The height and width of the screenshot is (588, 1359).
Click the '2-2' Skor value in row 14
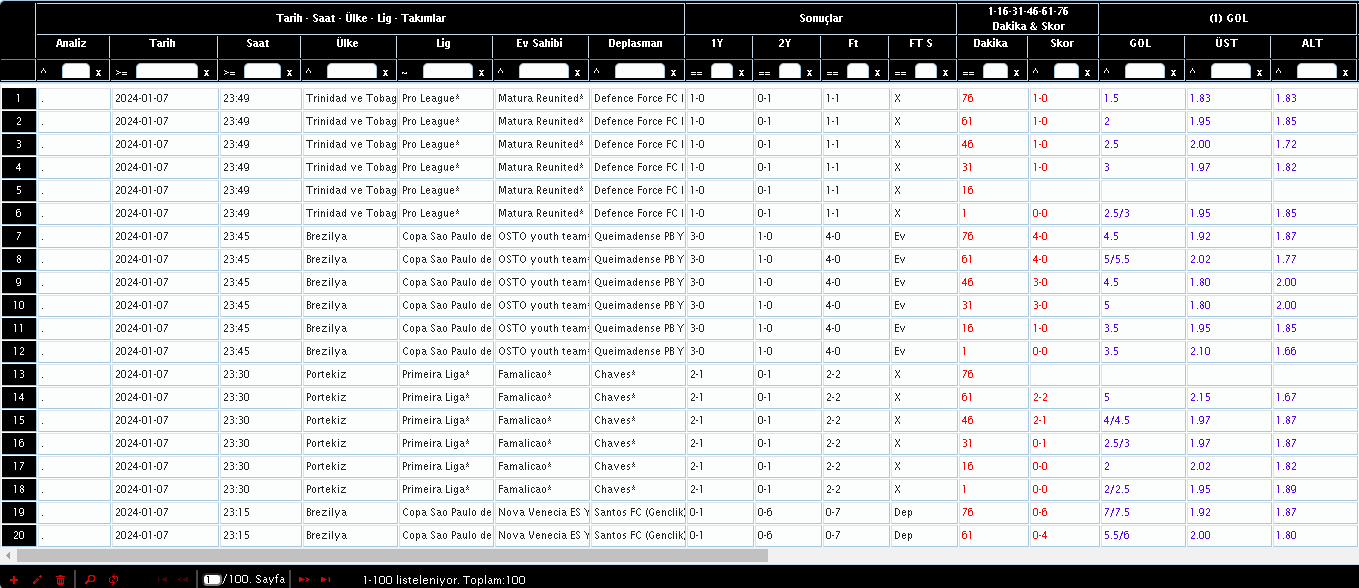[x=1063, y=397]
